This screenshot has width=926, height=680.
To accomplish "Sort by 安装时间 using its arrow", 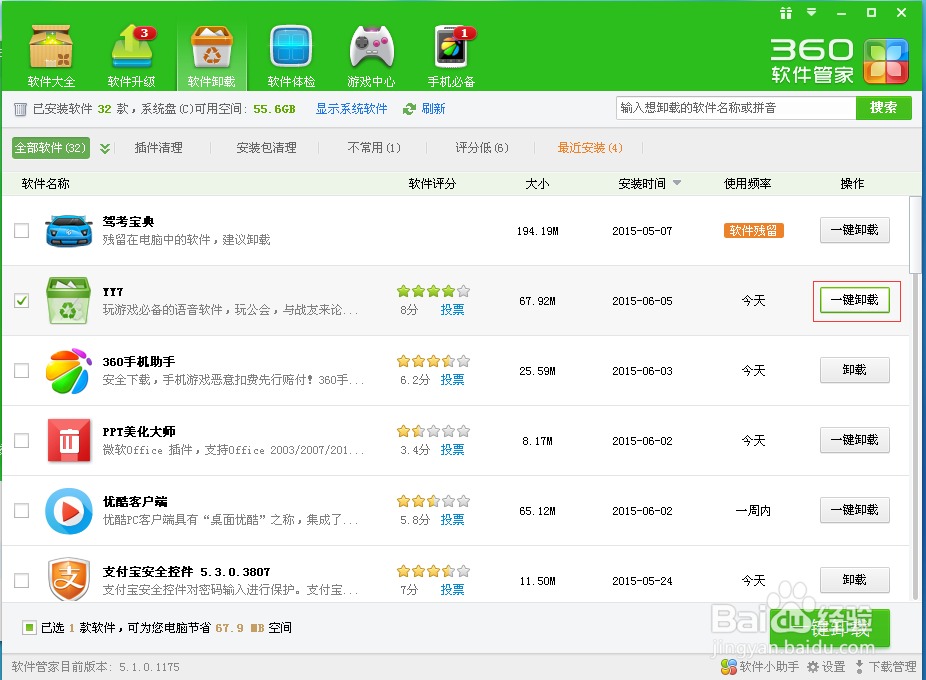I will pyautogui.click(x=677, y=183).
